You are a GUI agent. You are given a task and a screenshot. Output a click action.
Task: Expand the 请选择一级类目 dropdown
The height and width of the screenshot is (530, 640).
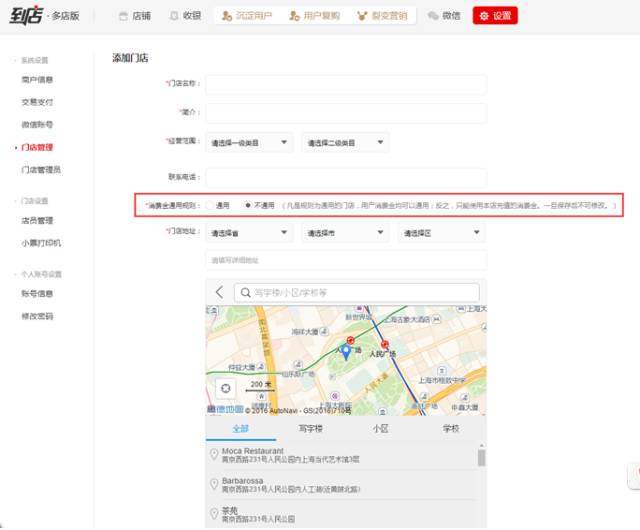(x=249, y=143)
